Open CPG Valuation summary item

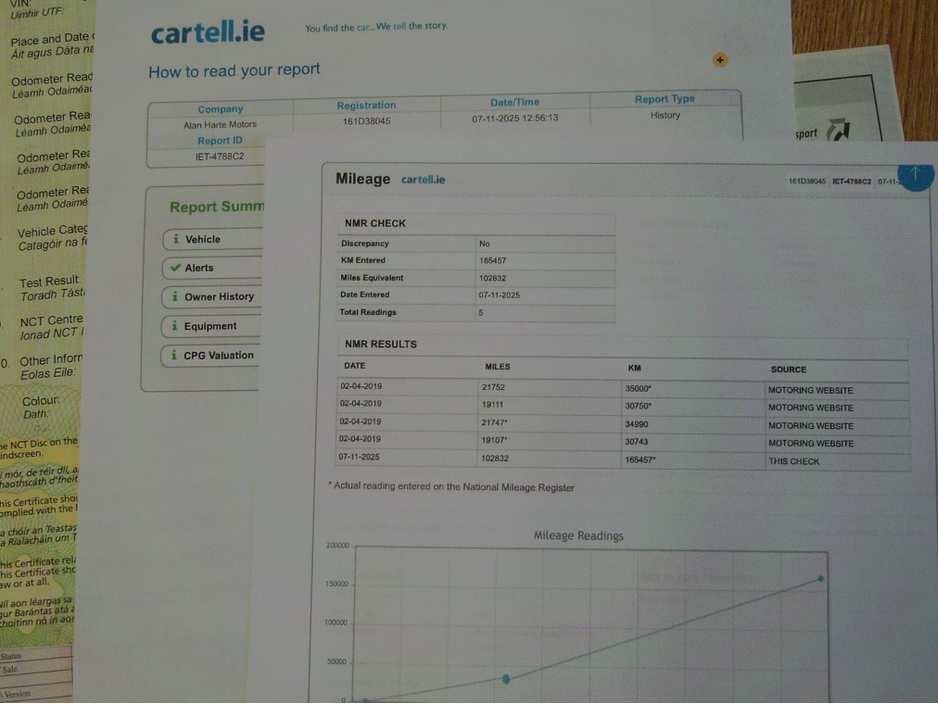218,355
